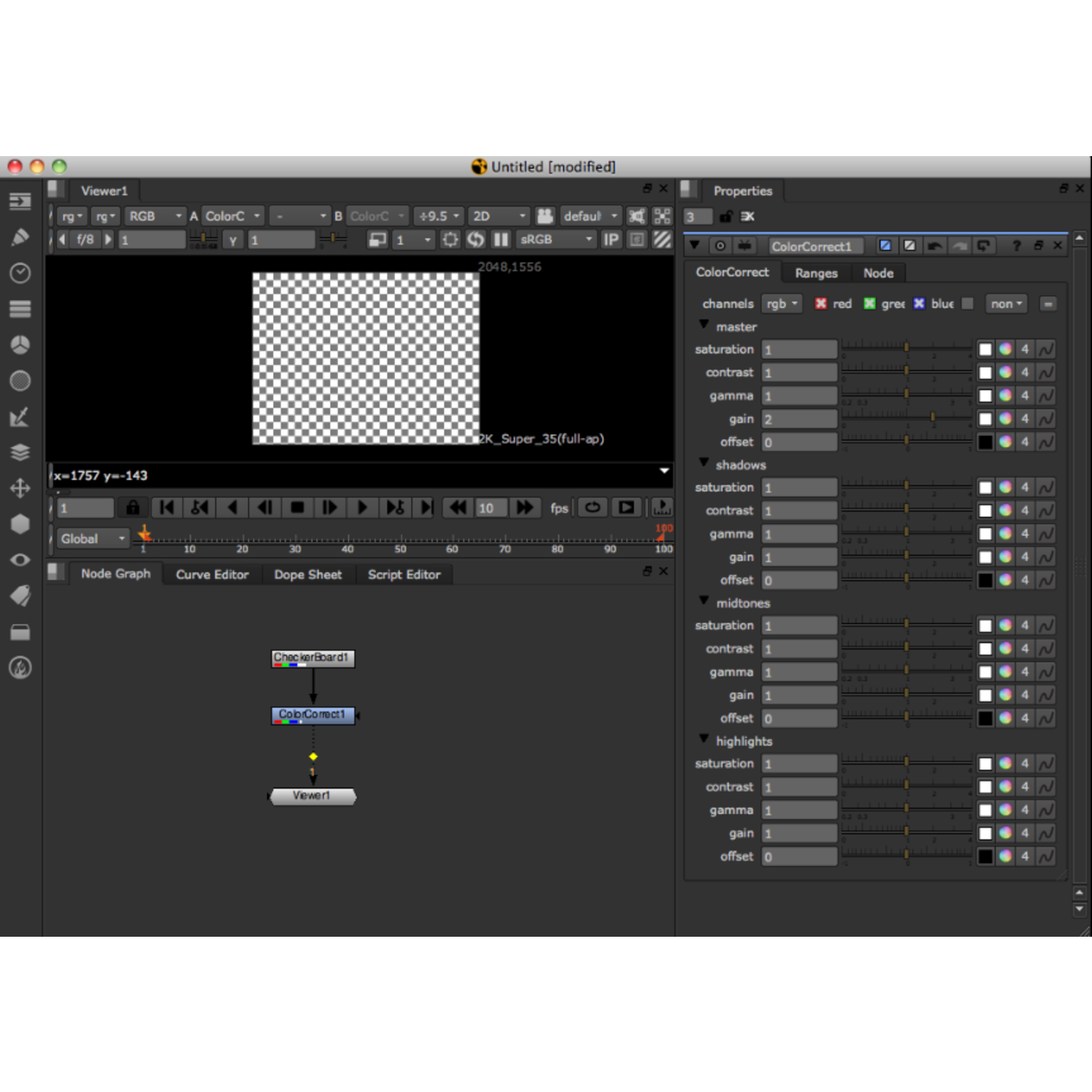
Task: Click the play forward button
Action: (362, 508)
